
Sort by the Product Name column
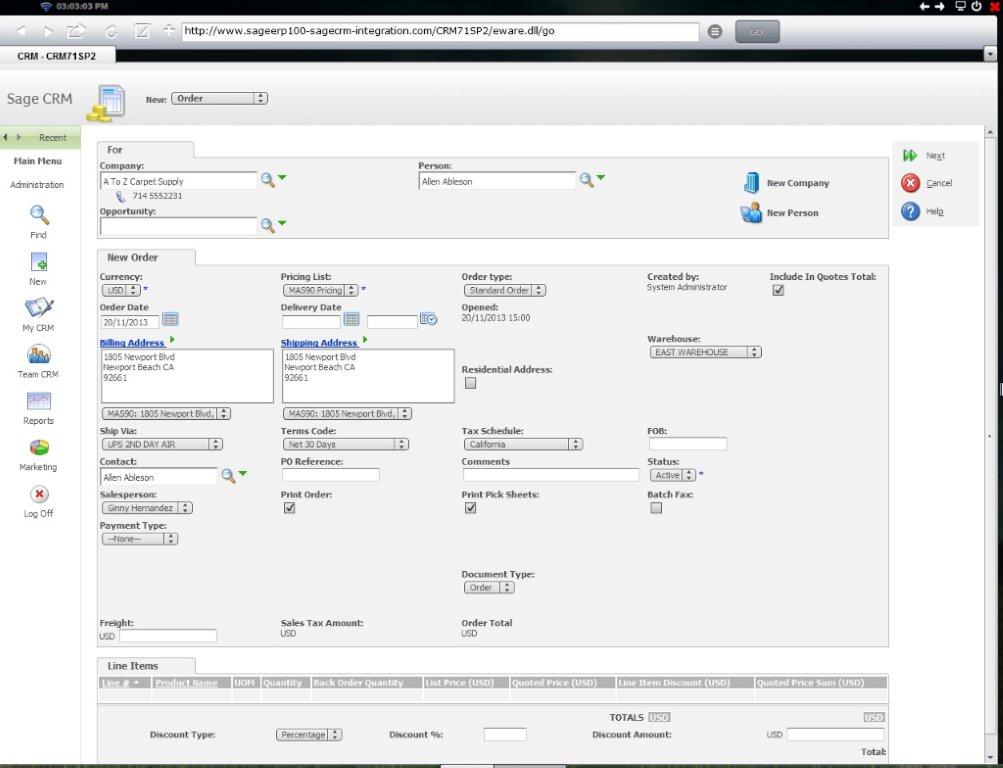(x=186, y=683)
